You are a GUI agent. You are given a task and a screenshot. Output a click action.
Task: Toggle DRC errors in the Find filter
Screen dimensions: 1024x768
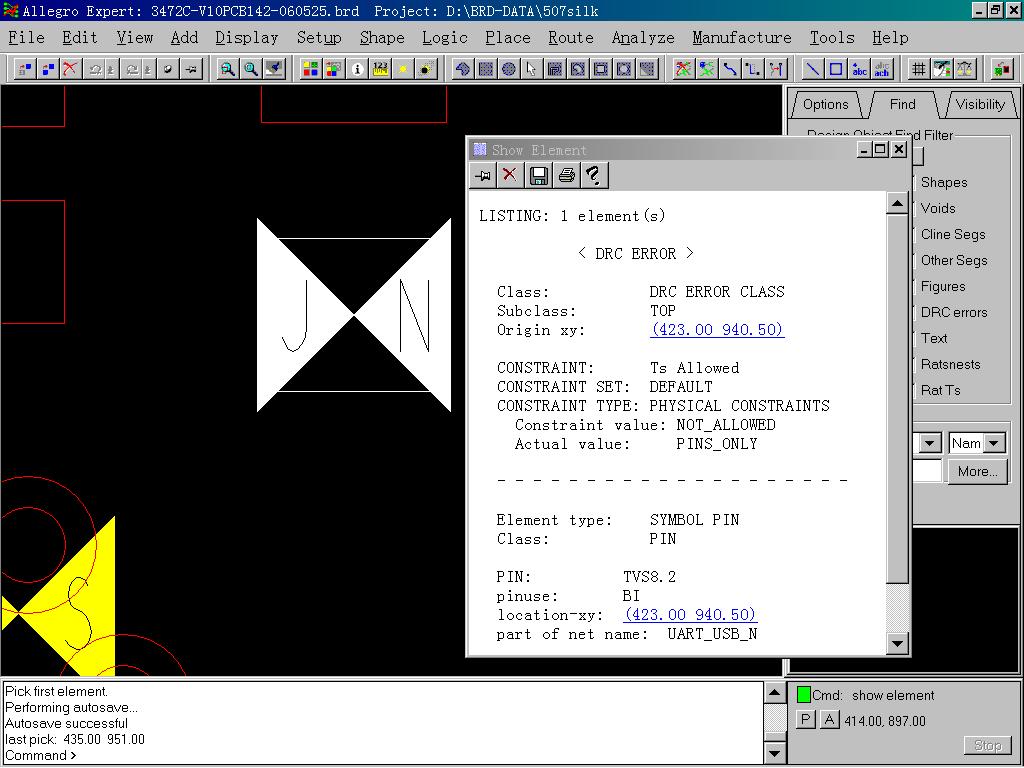click(953, 313)
